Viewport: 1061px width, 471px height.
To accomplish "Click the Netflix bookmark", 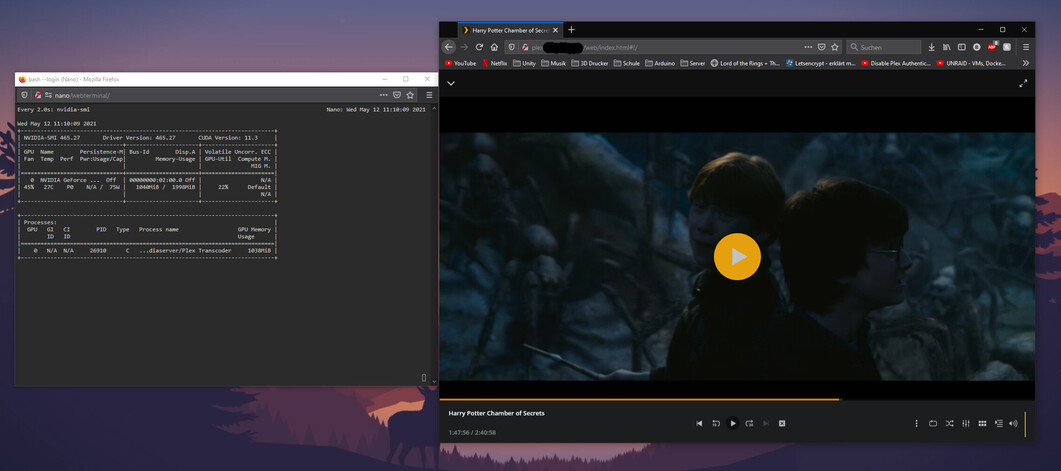I will coord(494,63).
